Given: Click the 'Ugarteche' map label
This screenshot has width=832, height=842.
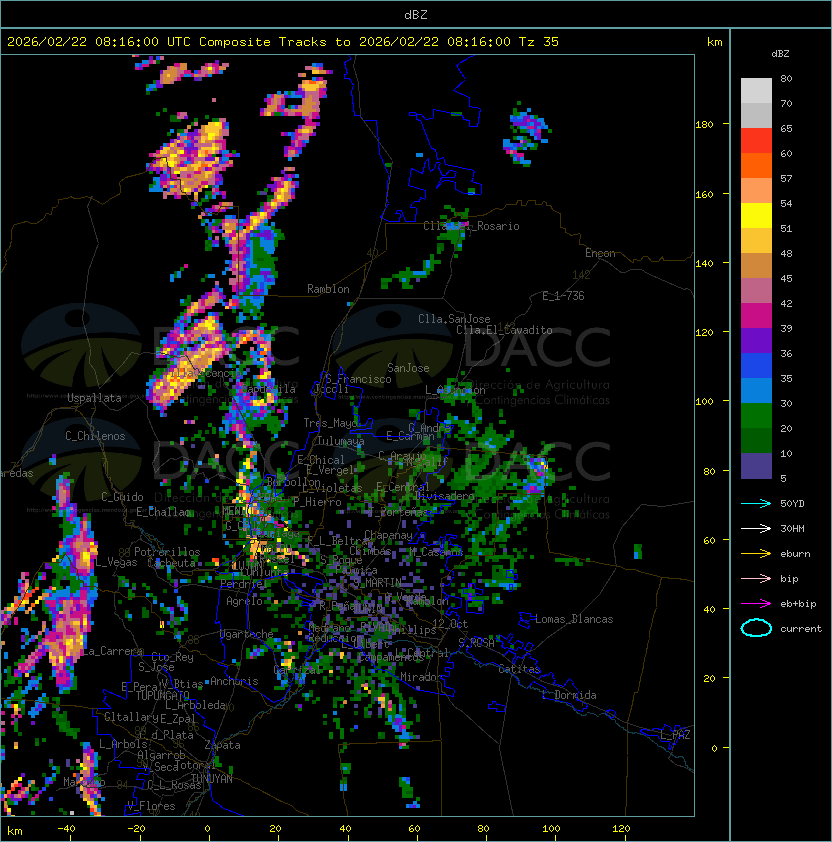Looking at the screenshot, I should [246, 634].
